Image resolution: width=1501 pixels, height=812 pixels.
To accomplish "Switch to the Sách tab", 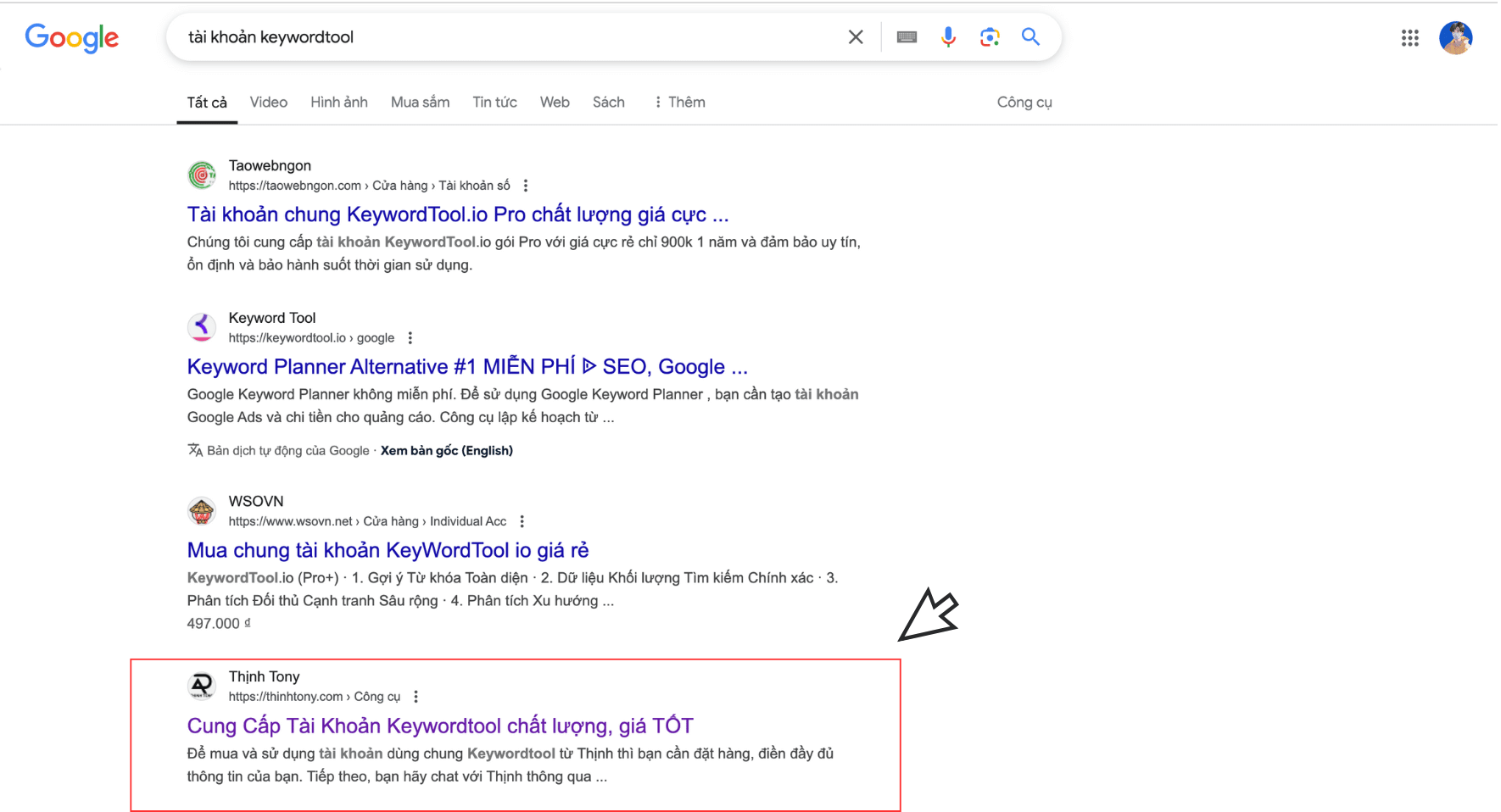I will pos(609,103).
